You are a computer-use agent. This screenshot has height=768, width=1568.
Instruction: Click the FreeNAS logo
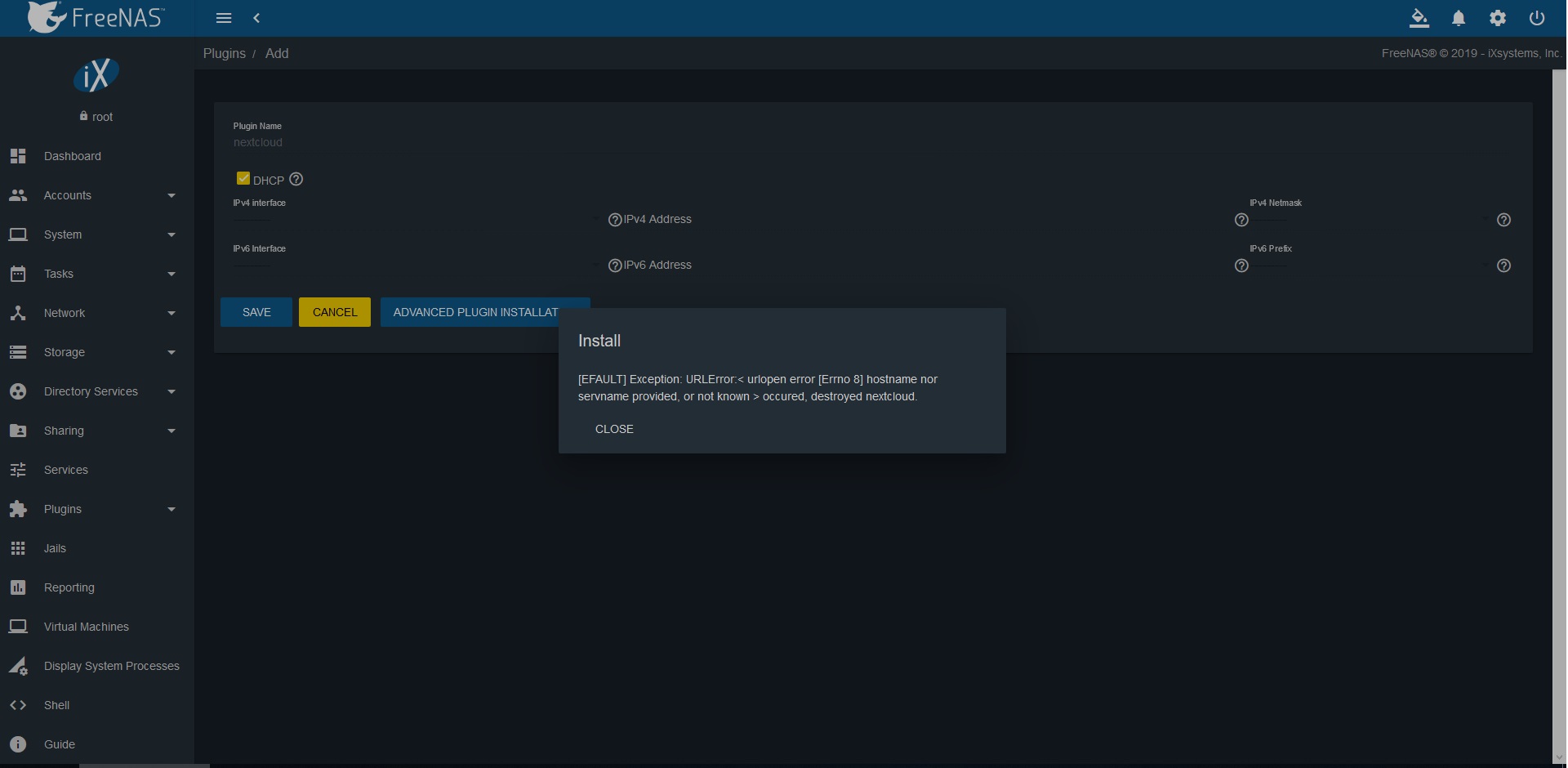tap(96, 17)
